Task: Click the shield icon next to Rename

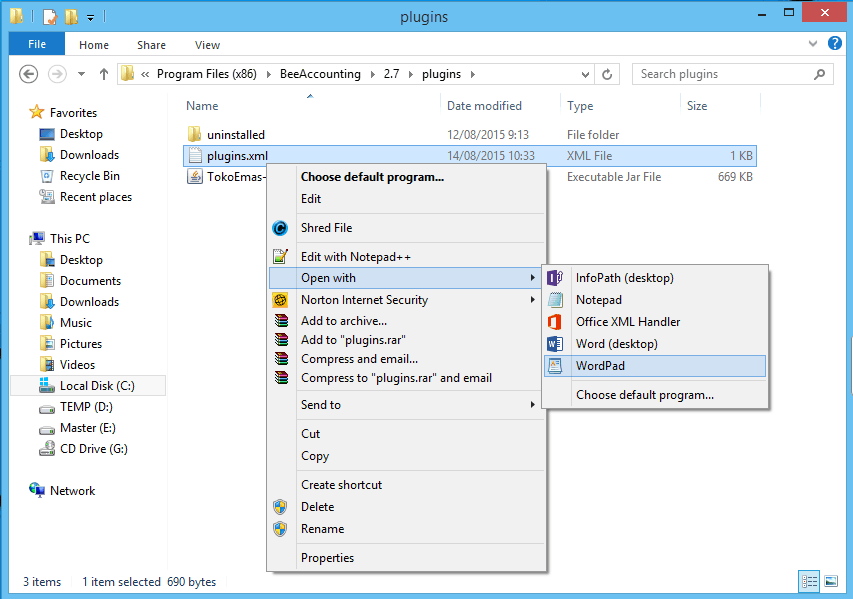Action: pyautogui.click(x=280, y=529)
